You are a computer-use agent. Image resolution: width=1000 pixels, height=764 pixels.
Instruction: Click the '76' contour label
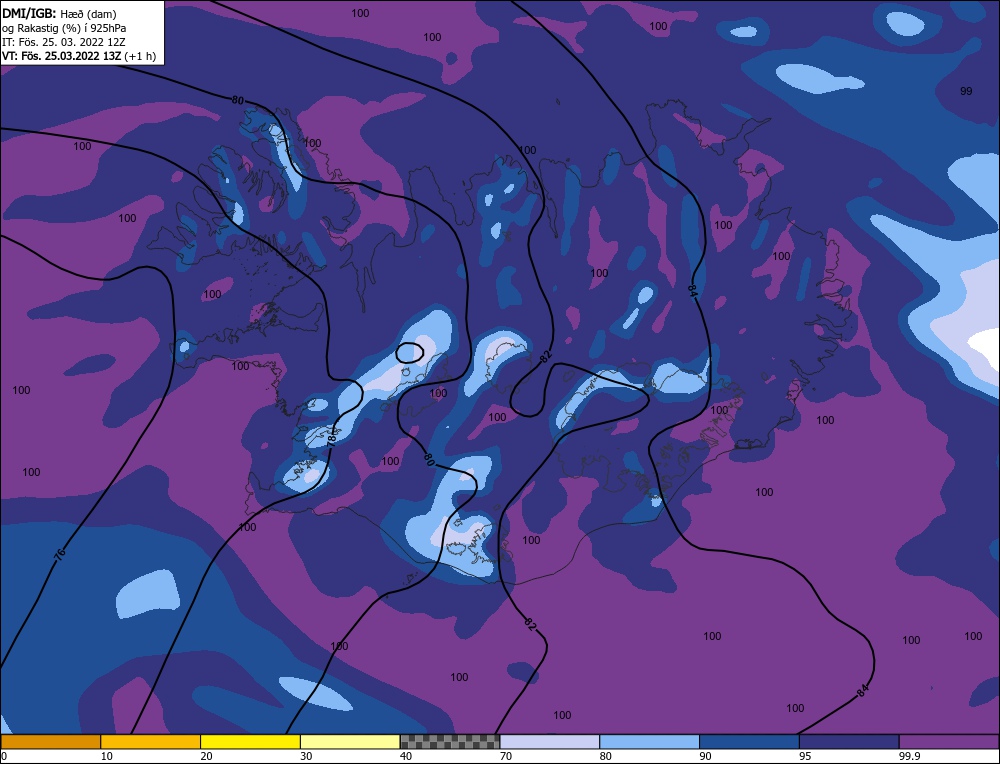(60, 554)
